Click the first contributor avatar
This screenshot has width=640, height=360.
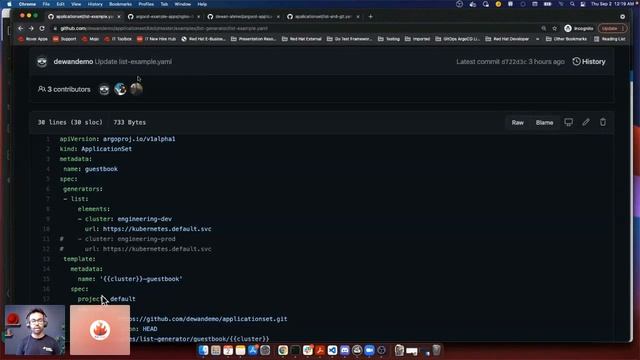pos(104,89)
